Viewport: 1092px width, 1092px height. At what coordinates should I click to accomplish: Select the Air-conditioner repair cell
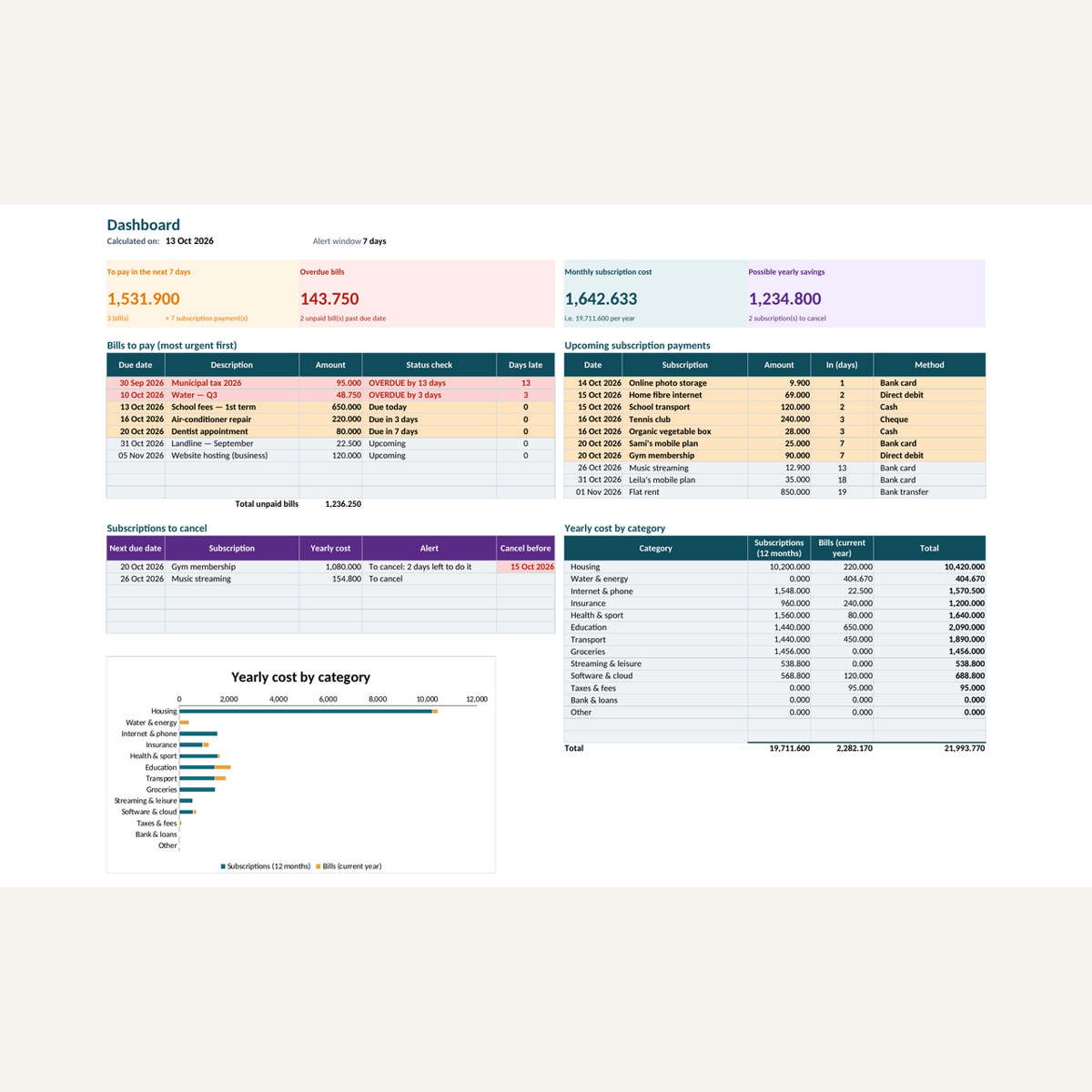tap(232, 420)
